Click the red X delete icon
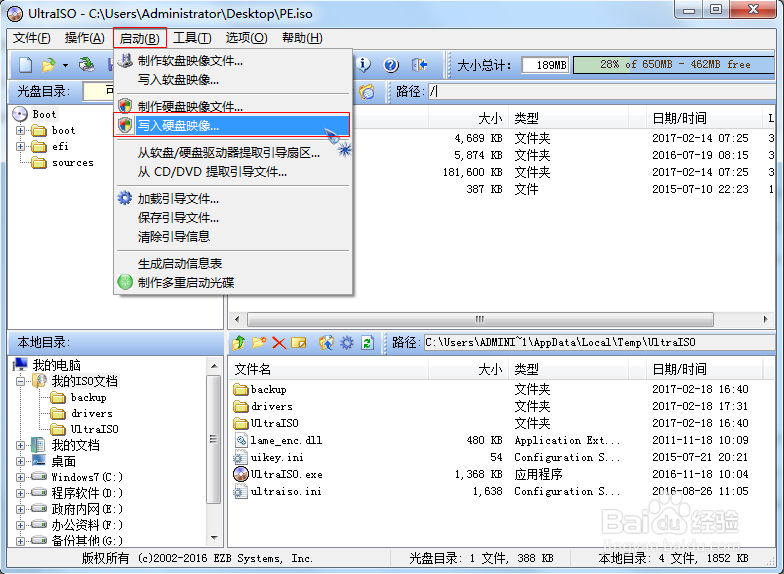The image size is (784, 574). (279, 342)
